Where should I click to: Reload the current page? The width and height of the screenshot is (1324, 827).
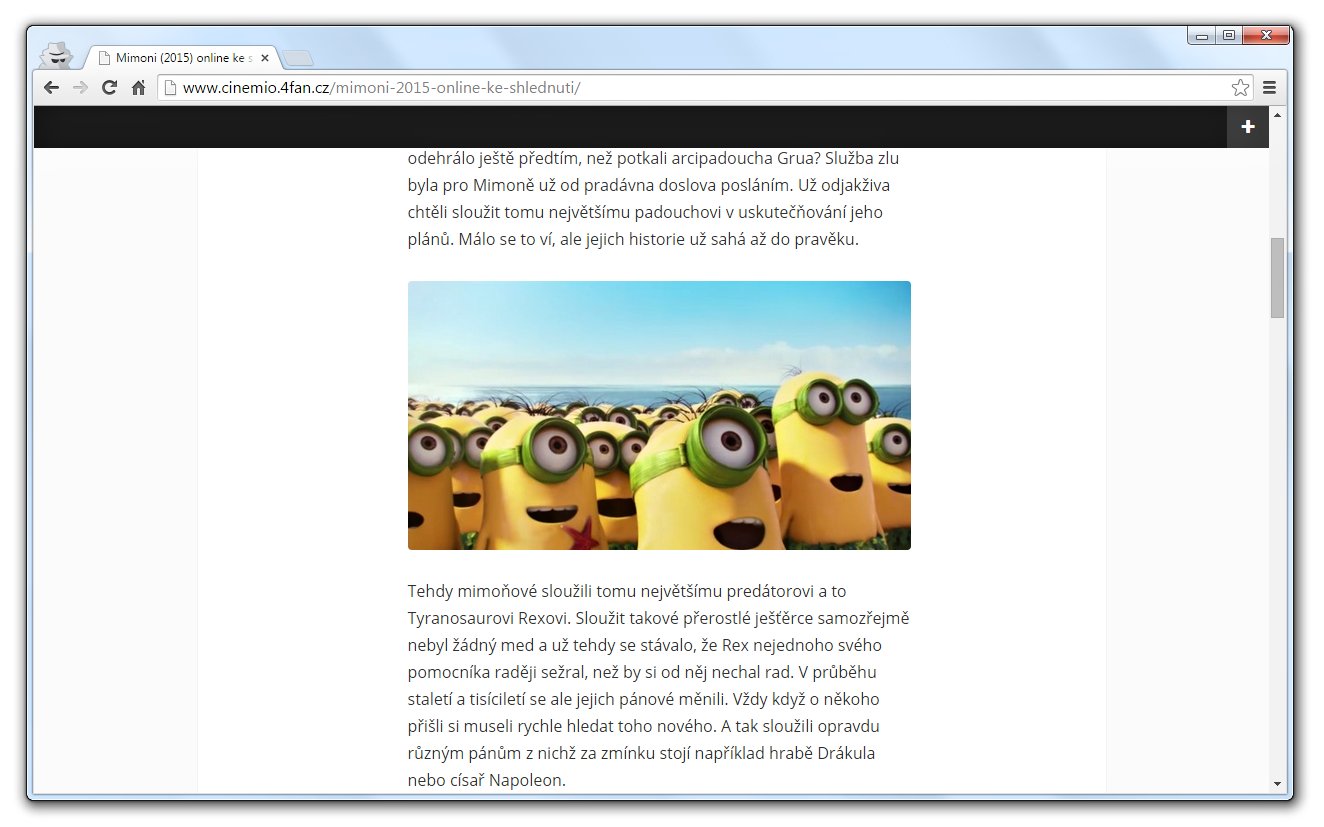[110, 88]
